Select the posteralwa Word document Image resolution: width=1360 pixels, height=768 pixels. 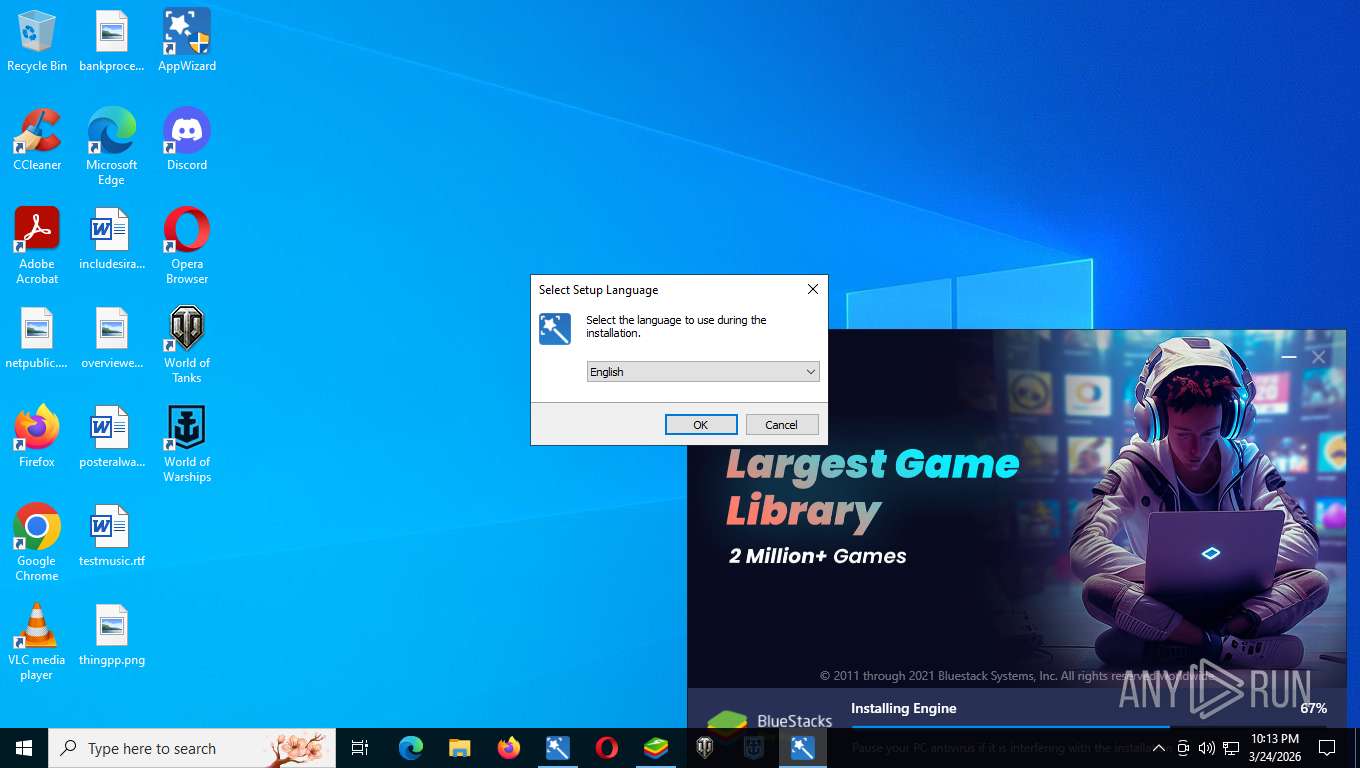pyautogui.click(x=112, y=437)
